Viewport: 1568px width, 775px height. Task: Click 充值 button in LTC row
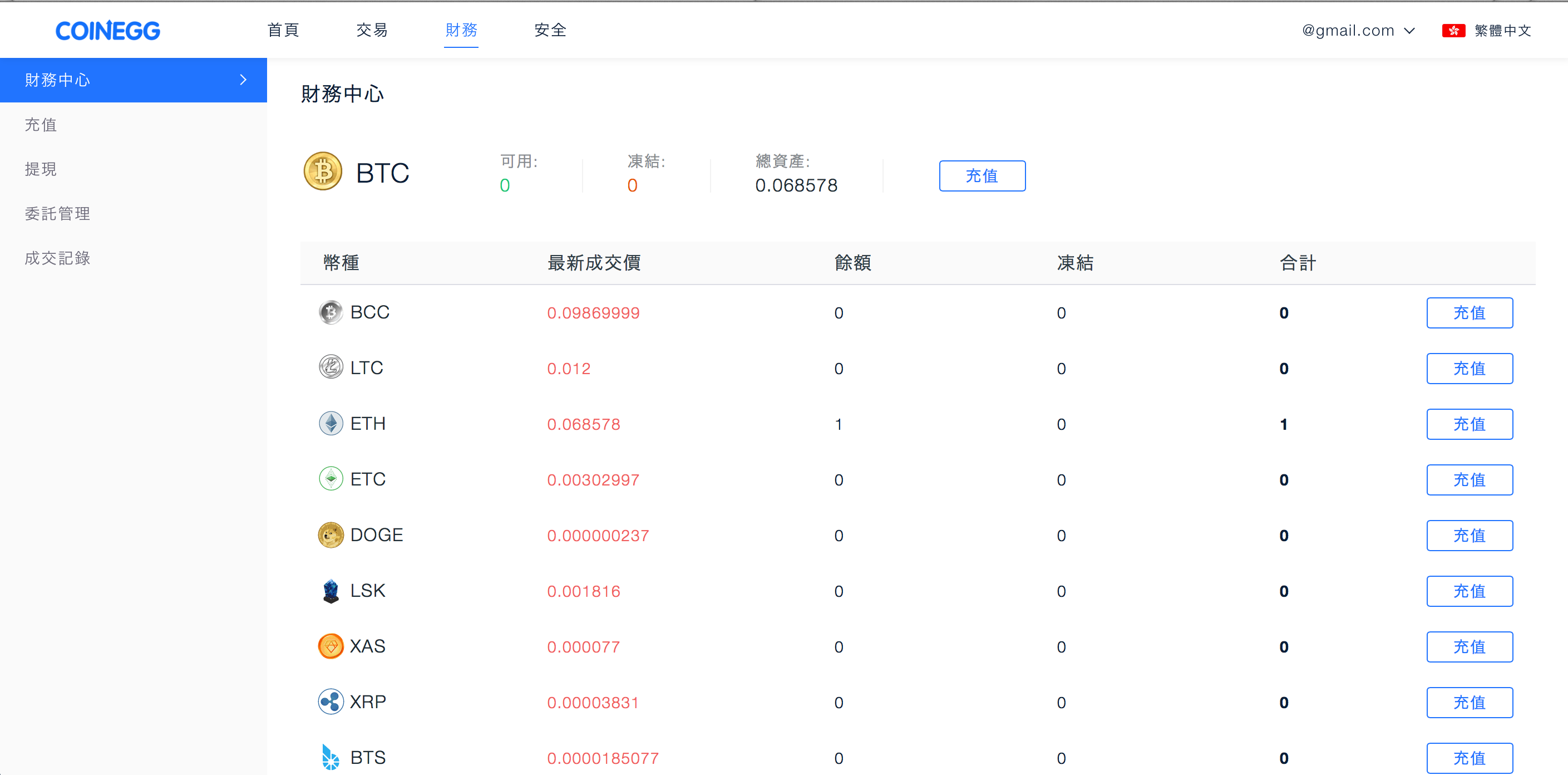point(1470,368)
